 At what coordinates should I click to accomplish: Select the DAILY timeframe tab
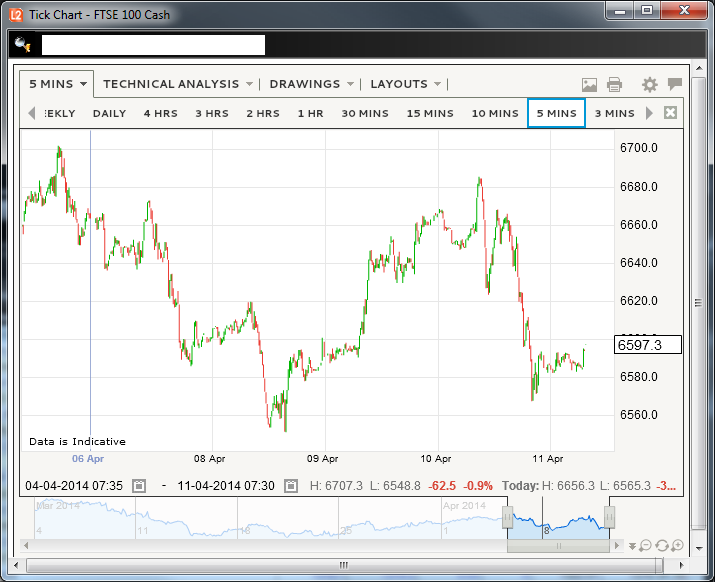coord(109,113)
